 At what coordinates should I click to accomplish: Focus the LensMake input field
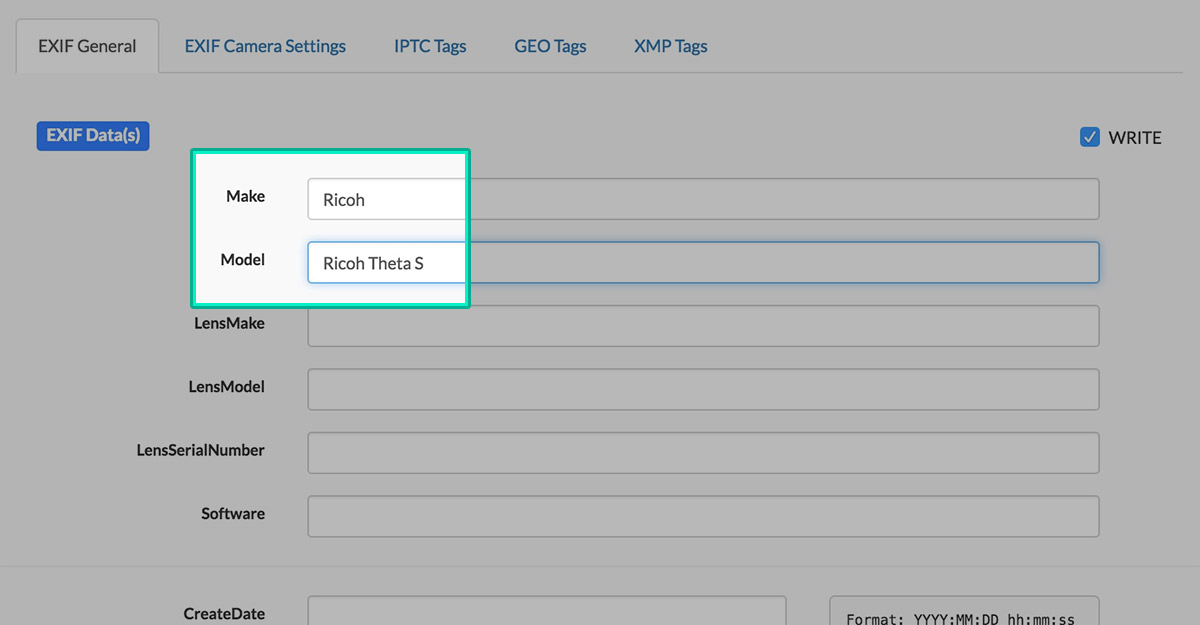tap(703, 326)
